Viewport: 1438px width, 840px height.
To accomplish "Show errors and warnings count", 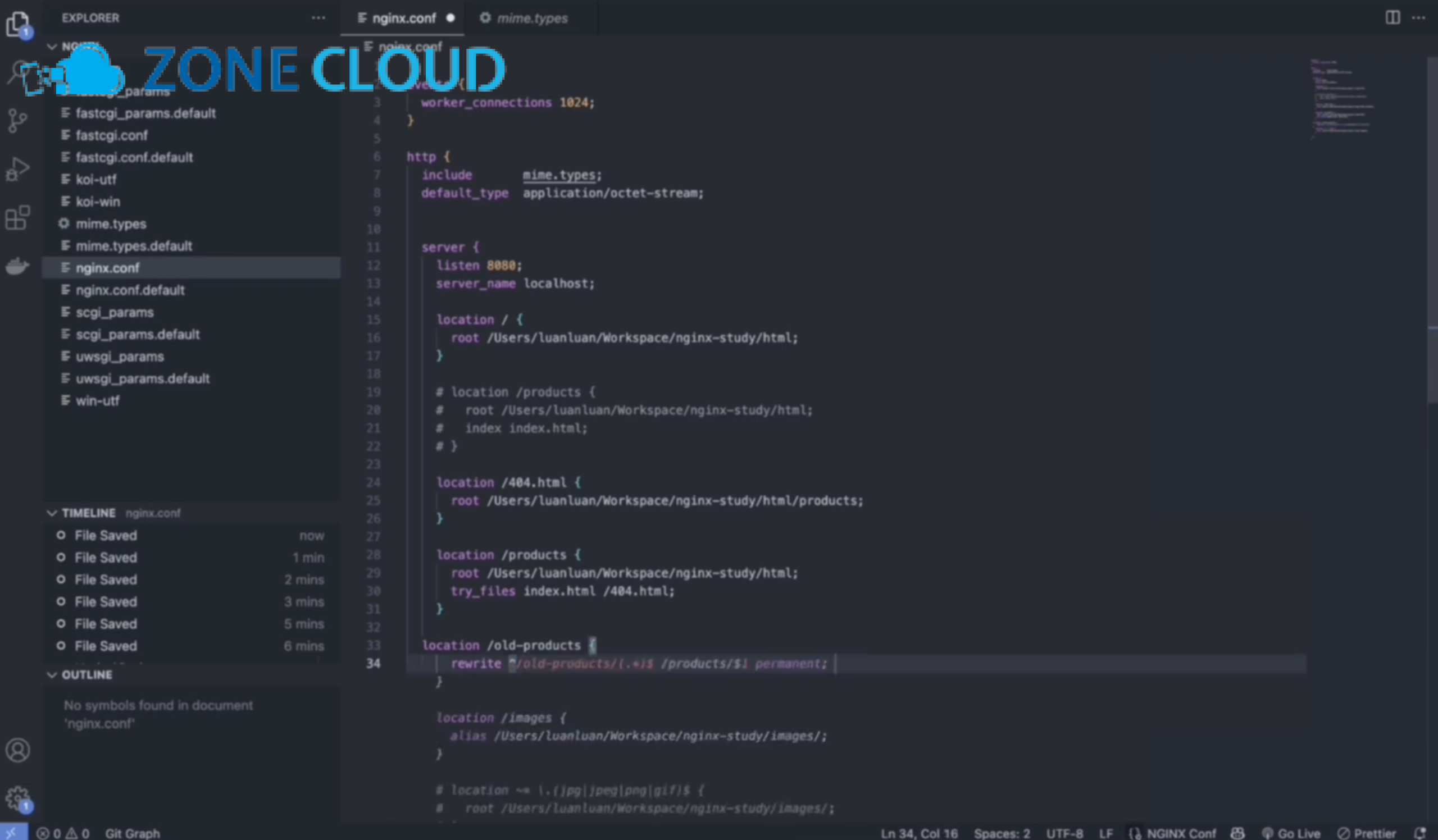I will [x=63, y=833].
